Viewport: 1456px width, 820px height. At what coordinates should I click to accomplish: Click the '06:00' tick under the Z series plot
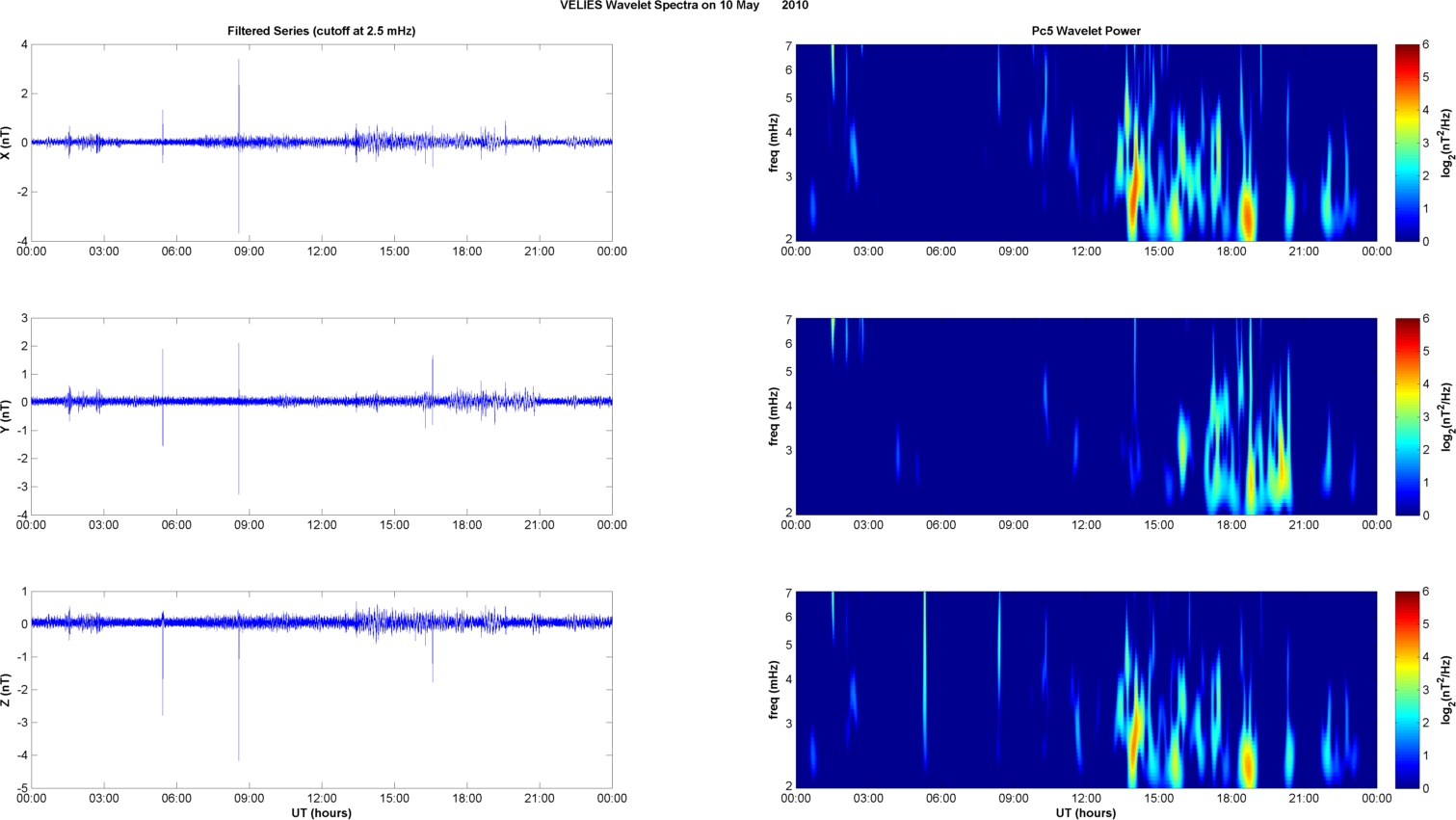[176, 799]
